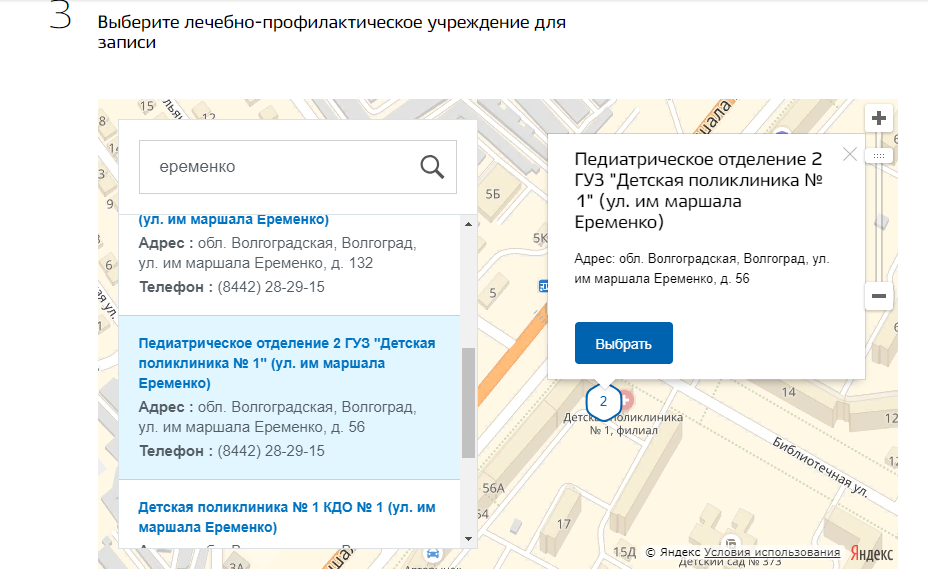
Task: Click the red cross clinic map icon
Action: (627, 399)
